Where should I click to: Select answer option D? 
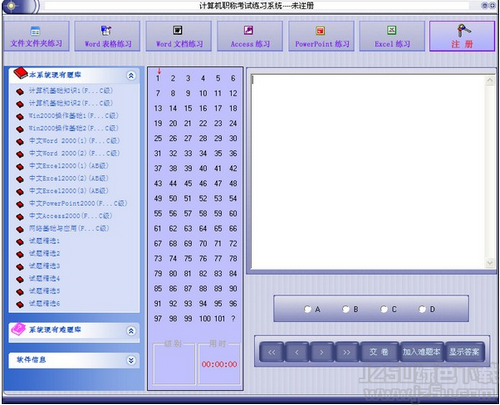422,309
